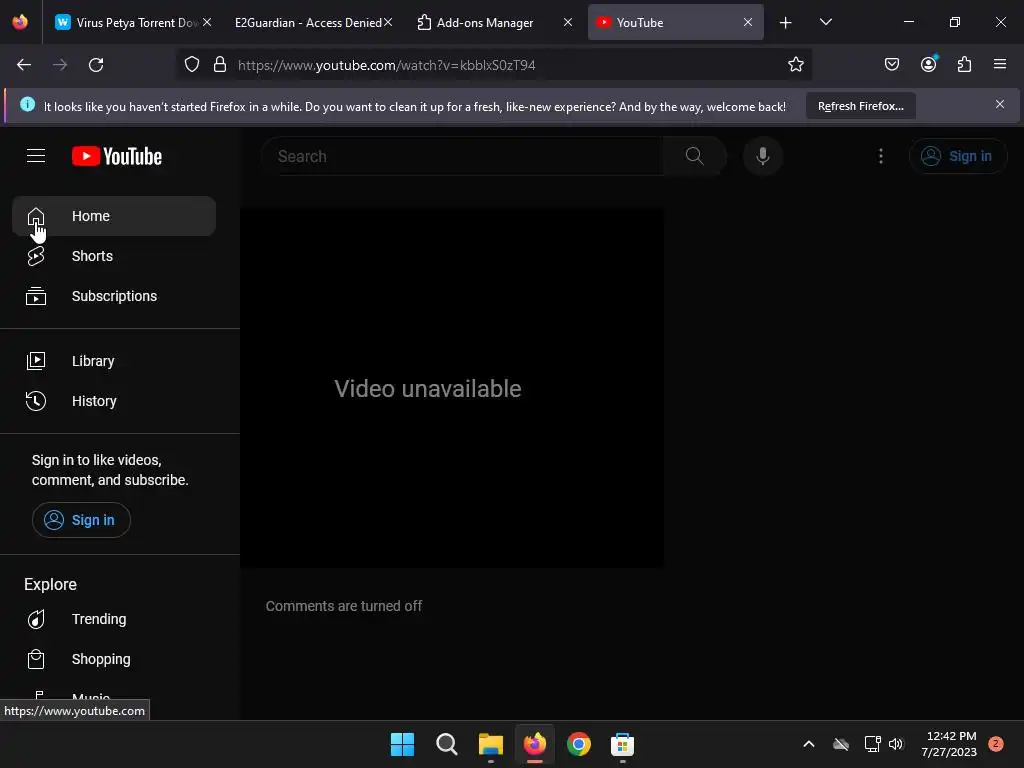Start voice search with microphone icon

[x=762, y=156]
